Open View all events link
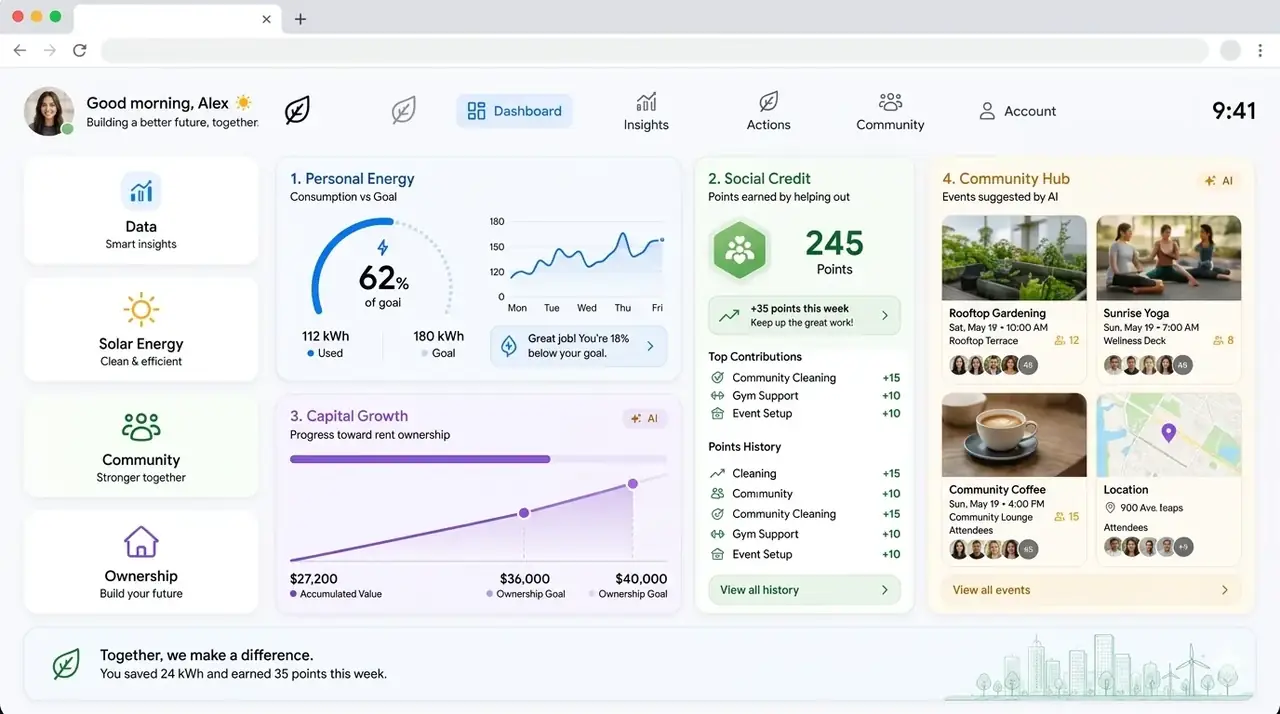Viewport: 1280px width, 714px height. click(1091, 590)
